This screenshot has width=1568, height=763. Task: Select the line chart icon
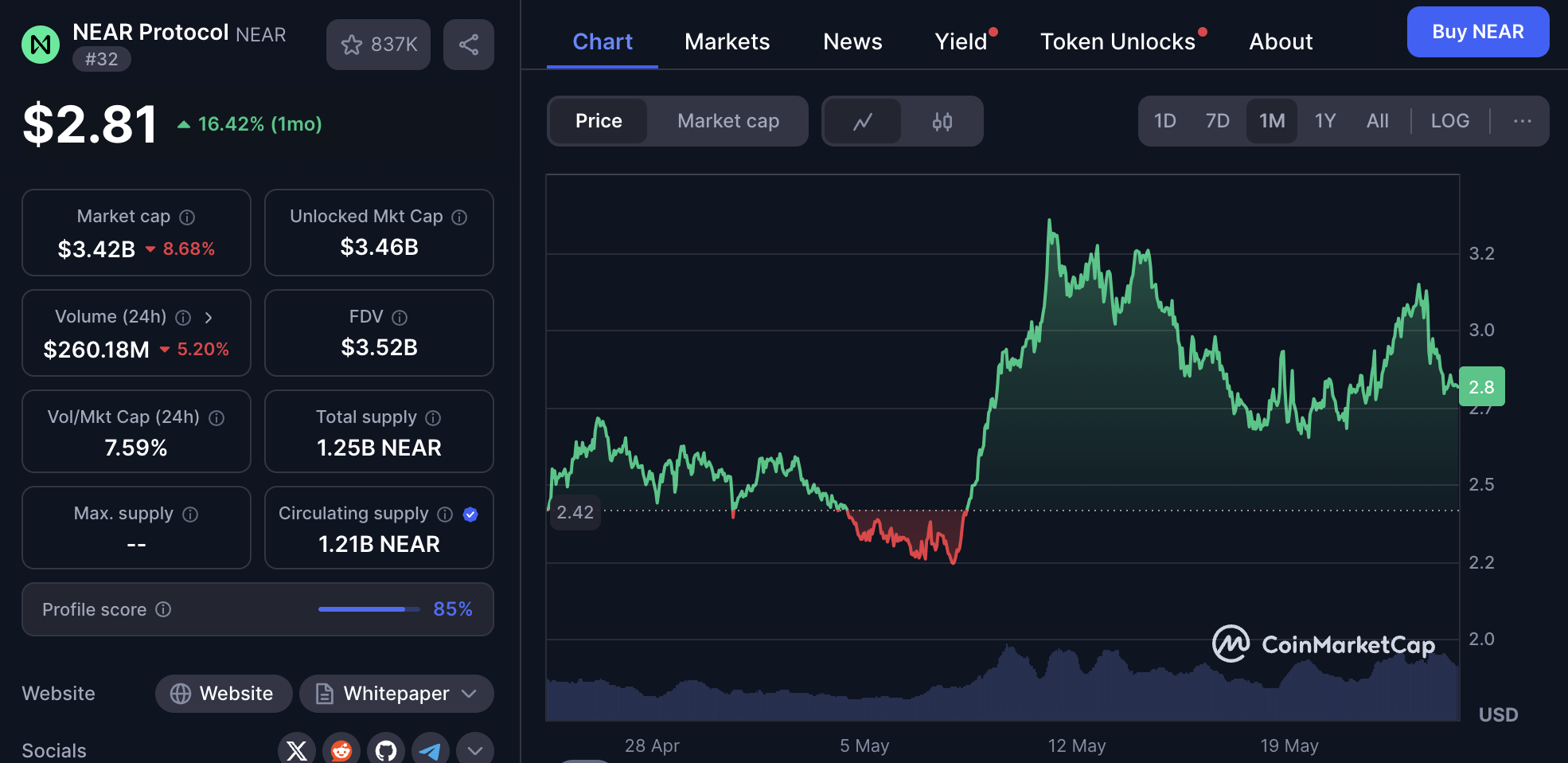863,121
